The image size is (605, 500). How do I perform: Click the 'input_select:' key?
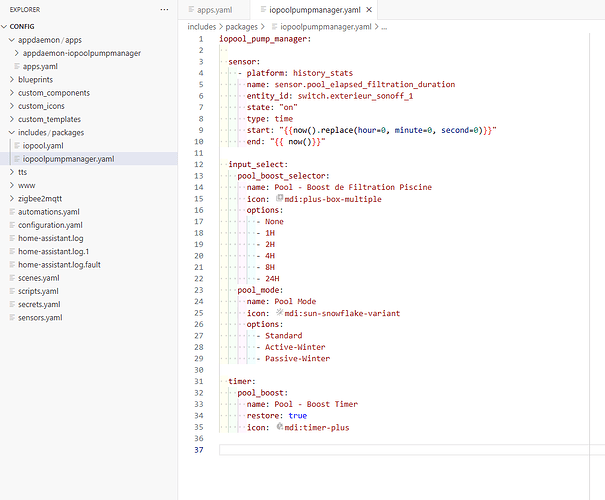(x=258, y=164)
